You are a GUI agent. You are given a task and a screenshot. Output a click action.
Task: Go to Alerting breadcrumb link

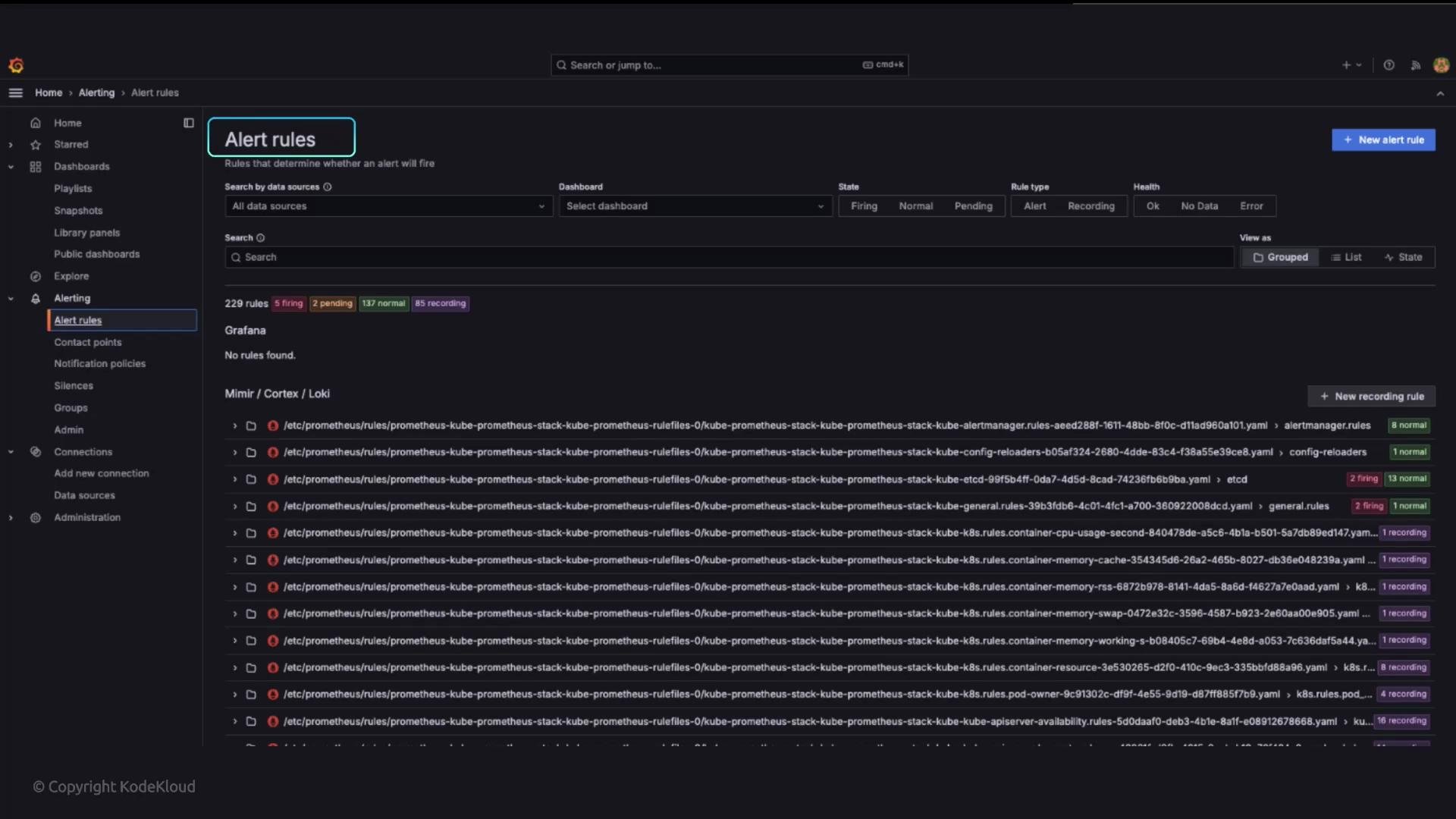[96, 93]
